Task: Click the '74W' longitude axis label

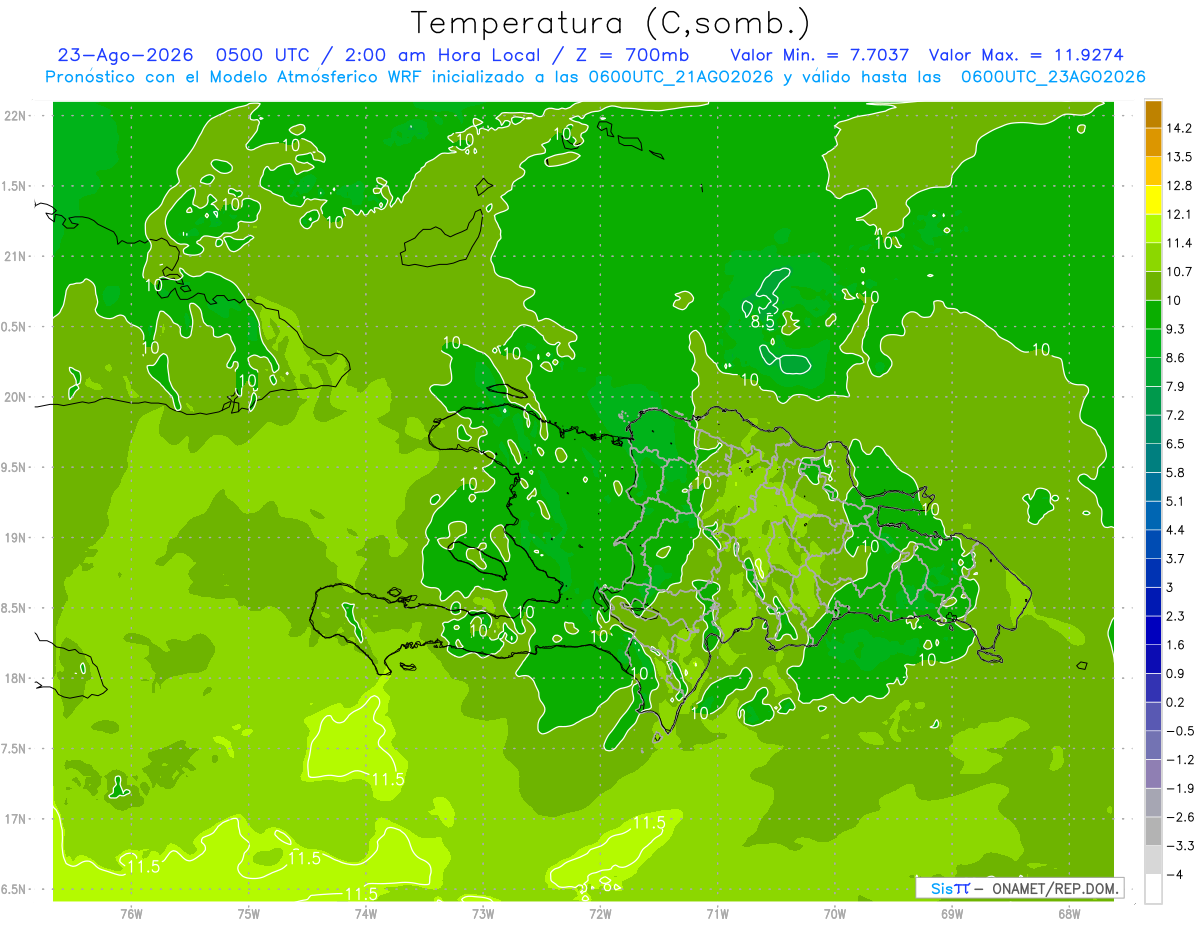Action: [x=365, y=914]
